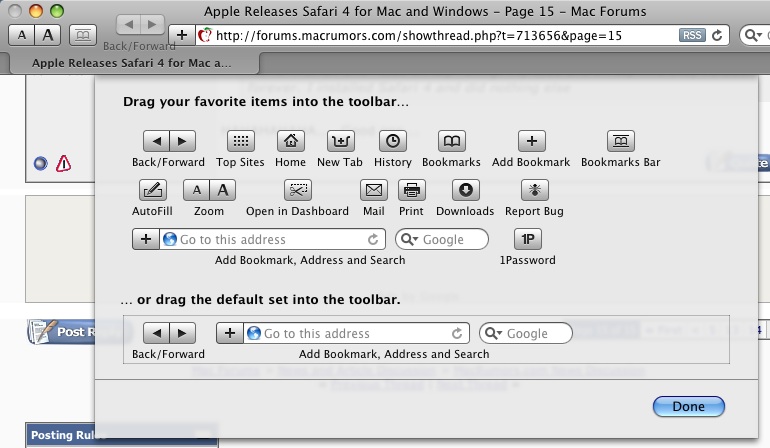Image resolution: width=770 pixels, height=448 pixels.
Task: Click reload arrow in item row address field
Action: click(x=373, y=239)
